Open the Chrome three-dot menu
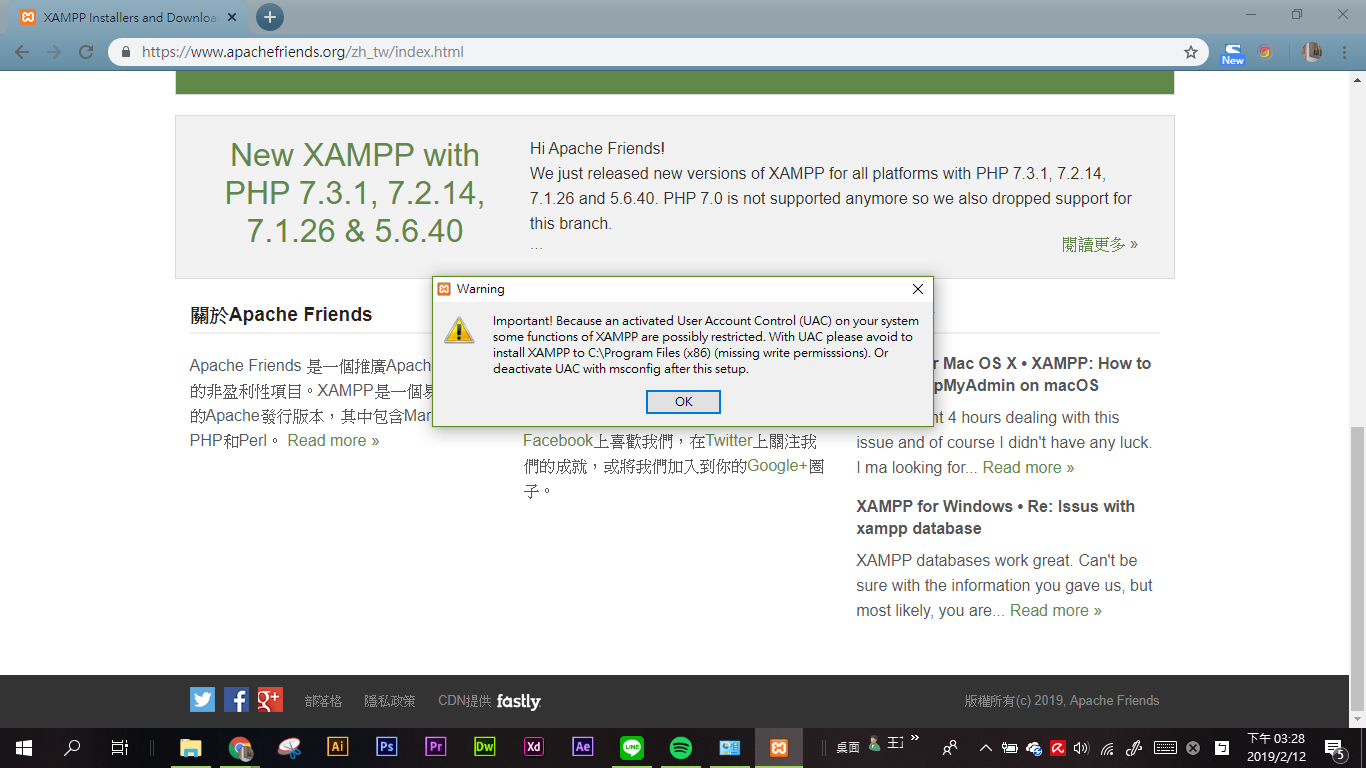This screenshot has width=1366, height=768. coord(1343,52)
